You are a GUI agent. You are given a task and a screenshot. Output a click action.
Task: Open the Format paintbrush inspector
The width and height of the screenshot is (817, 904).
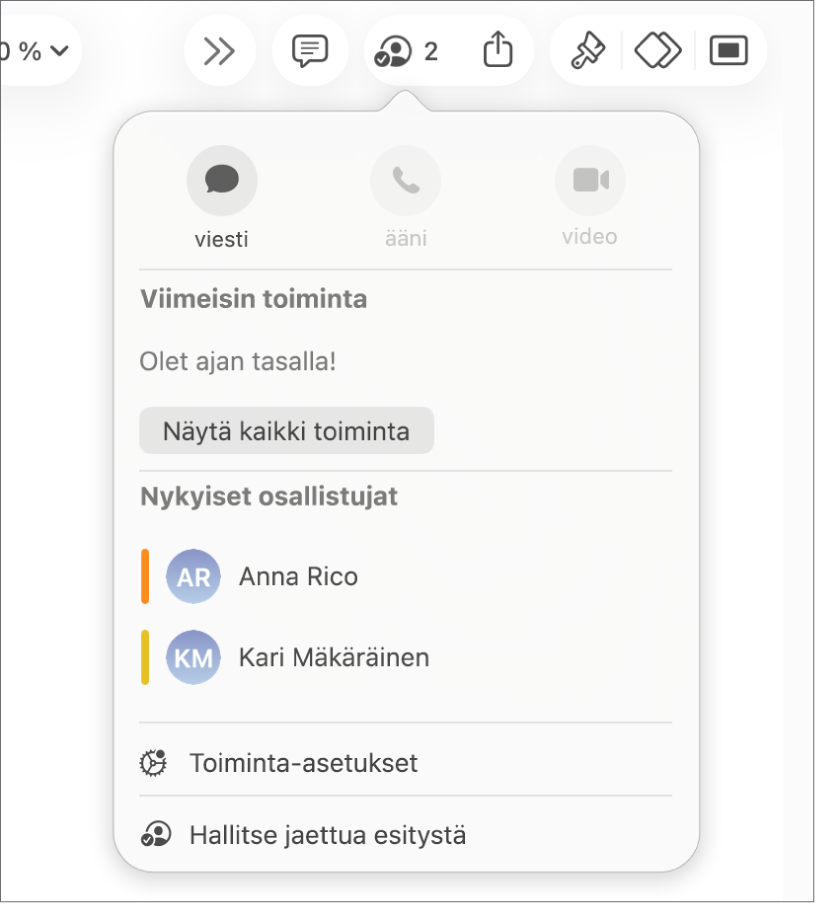point(587,51)
